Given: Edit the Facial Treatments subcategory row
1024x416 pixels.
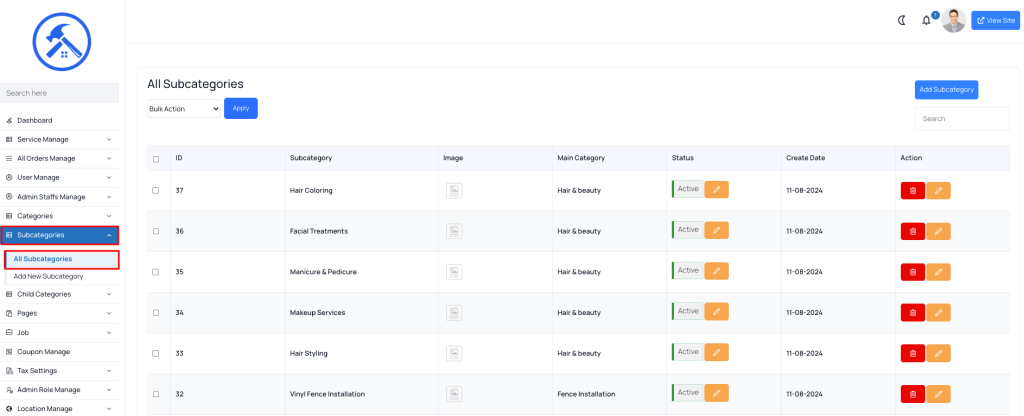Looking at the screenshot, I should (x=938, y=231).
